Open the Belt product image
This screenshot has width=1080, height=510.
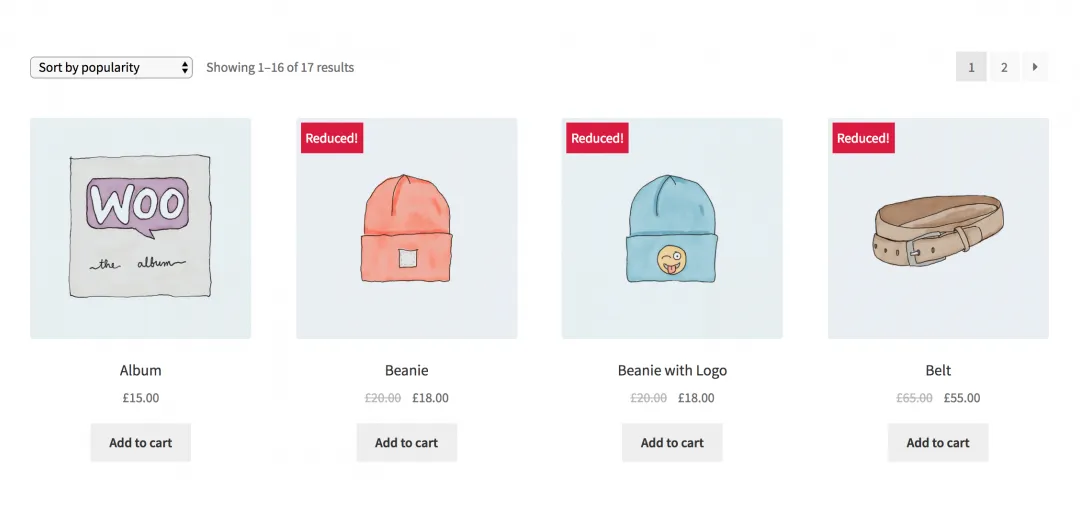tap(938, 228)
